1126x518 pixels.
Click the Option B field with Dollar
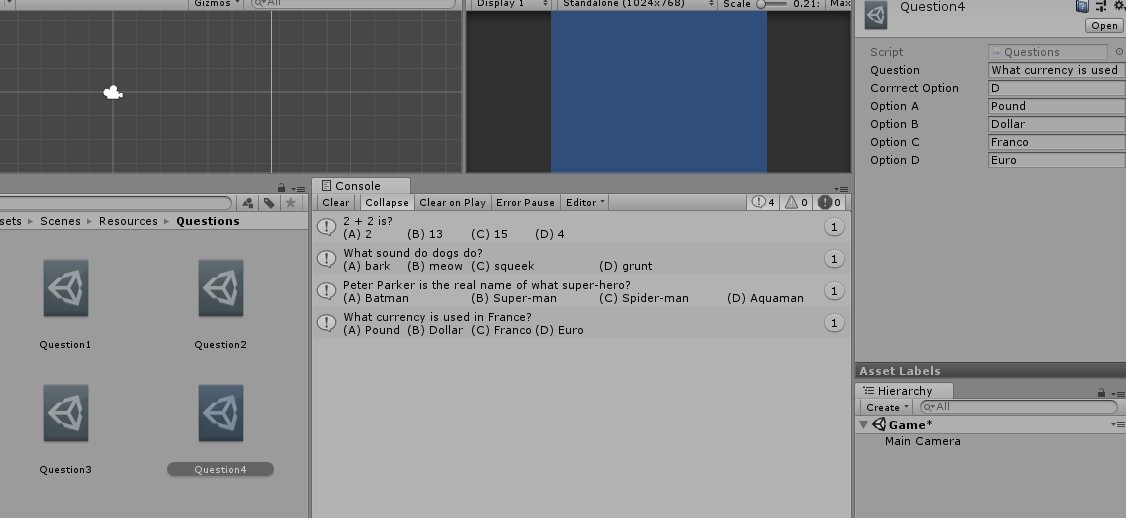pos(1056,124)
